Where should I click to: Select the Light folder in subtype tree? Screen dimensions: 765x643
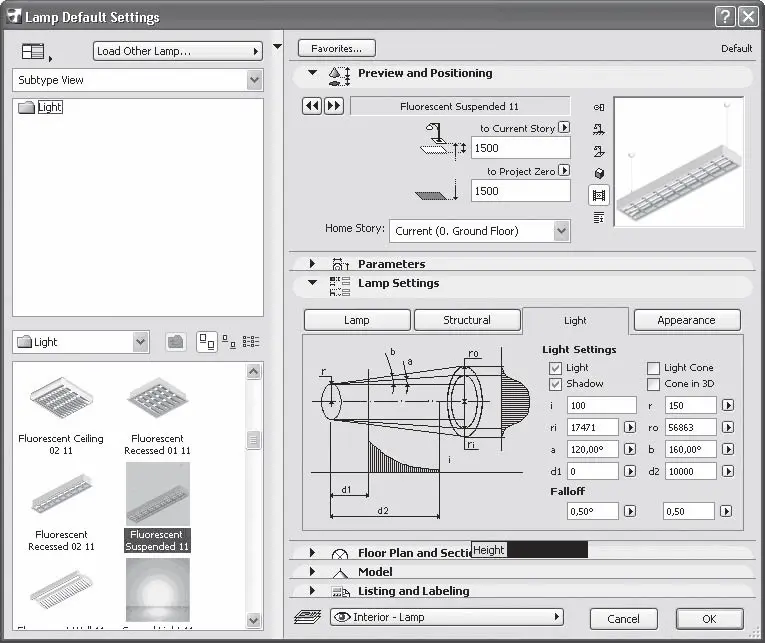(x=41, y=107)
